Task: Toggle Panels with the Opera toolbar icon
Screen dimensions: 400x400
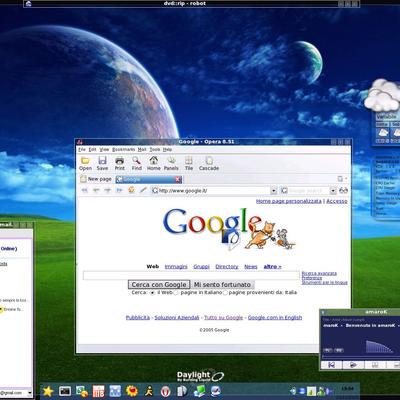Action: (171, 161)
